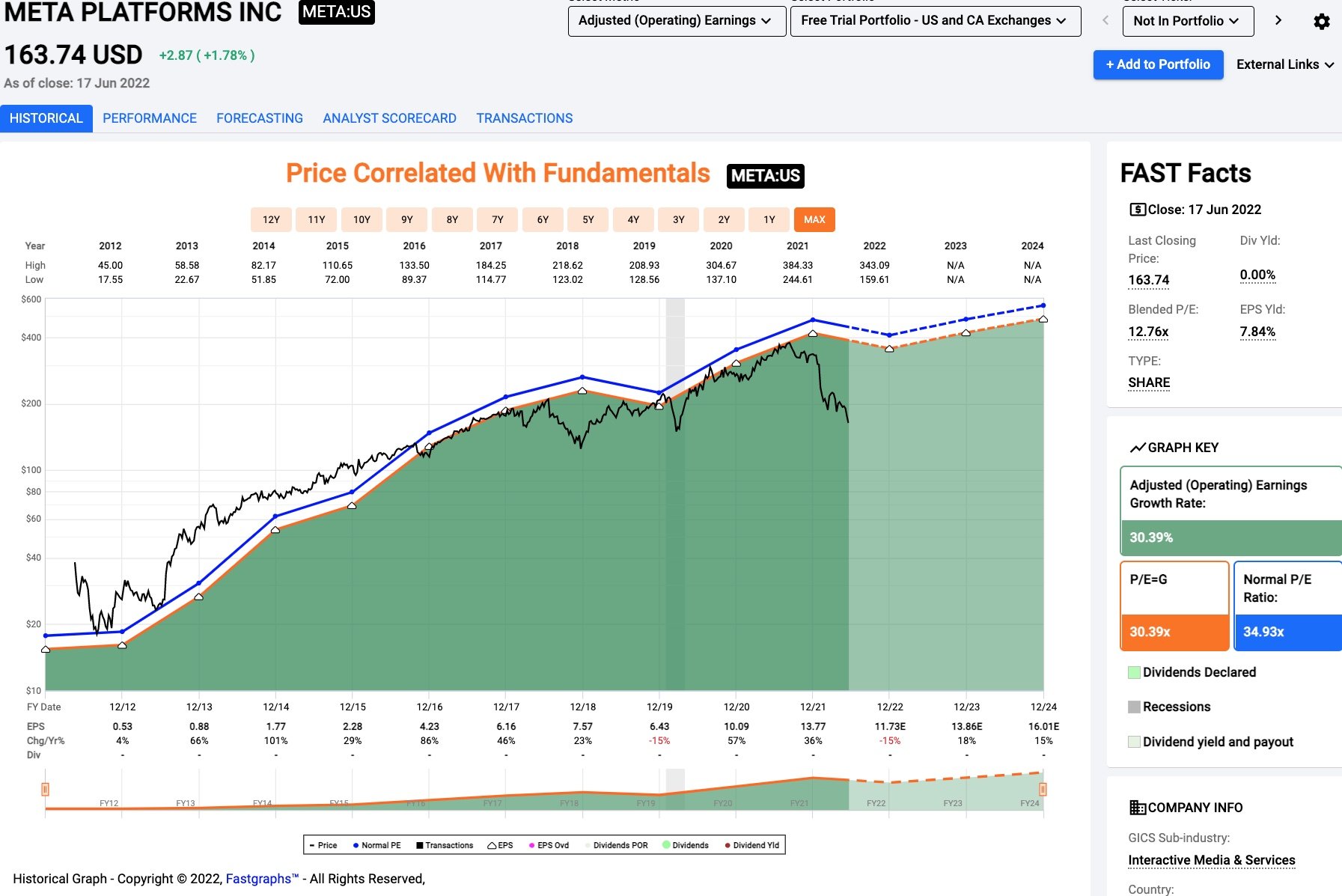Click the 2022 estimated EPS 11.73E

pos(890,726)
